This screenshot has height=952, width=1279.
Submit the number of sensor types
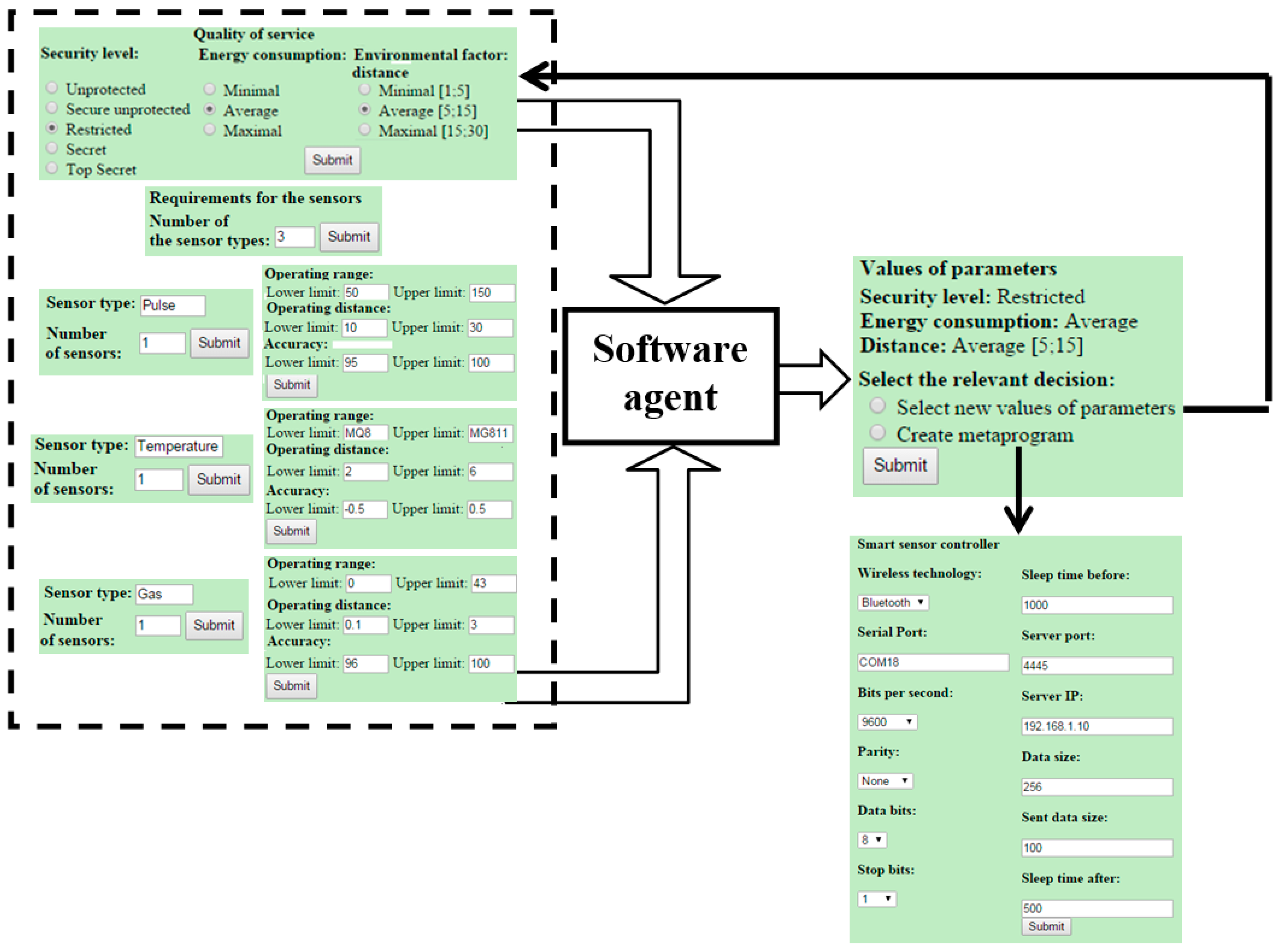click(x=349, y=236)
